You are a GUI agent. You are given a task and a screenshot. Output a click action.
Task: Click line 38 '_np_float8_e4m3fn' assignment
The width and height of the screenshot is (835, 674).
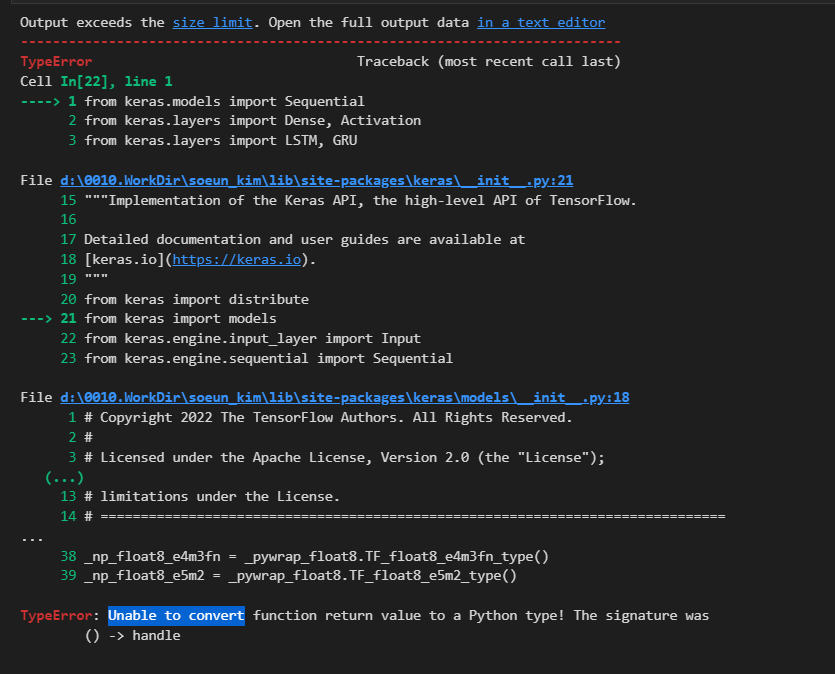tap(316, 556)
